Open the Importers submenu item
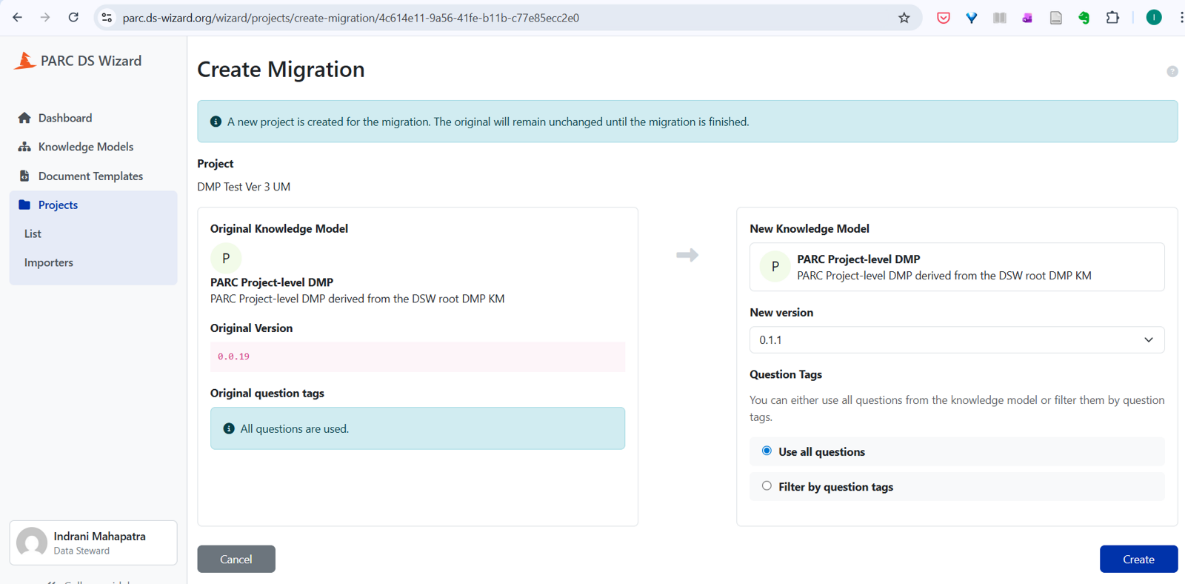The height and width of the screenshot is (584, 1185). tap(48, 263)
